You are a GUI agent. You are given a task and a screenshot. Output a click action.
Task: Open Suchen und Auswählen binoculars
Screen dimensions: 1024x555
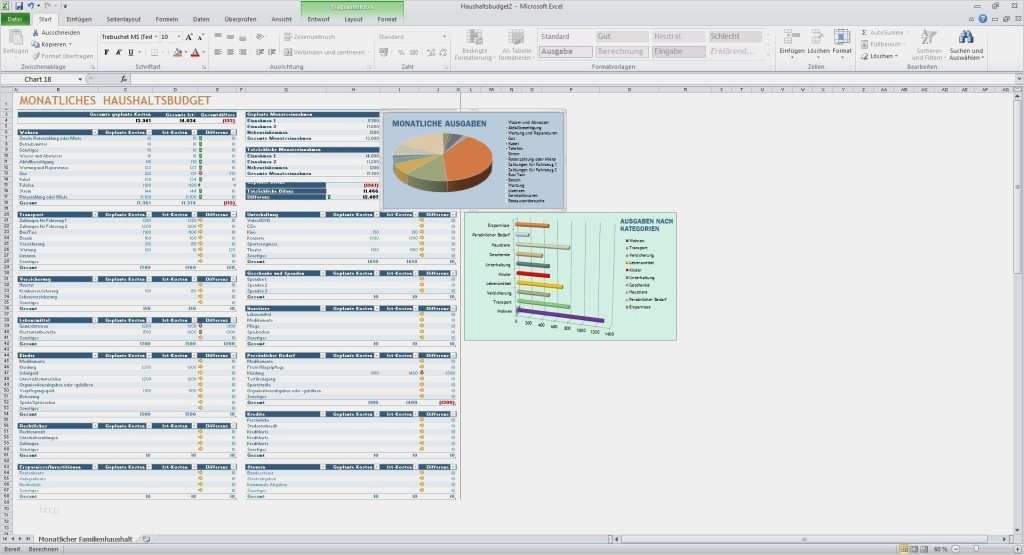coord(966,45)
